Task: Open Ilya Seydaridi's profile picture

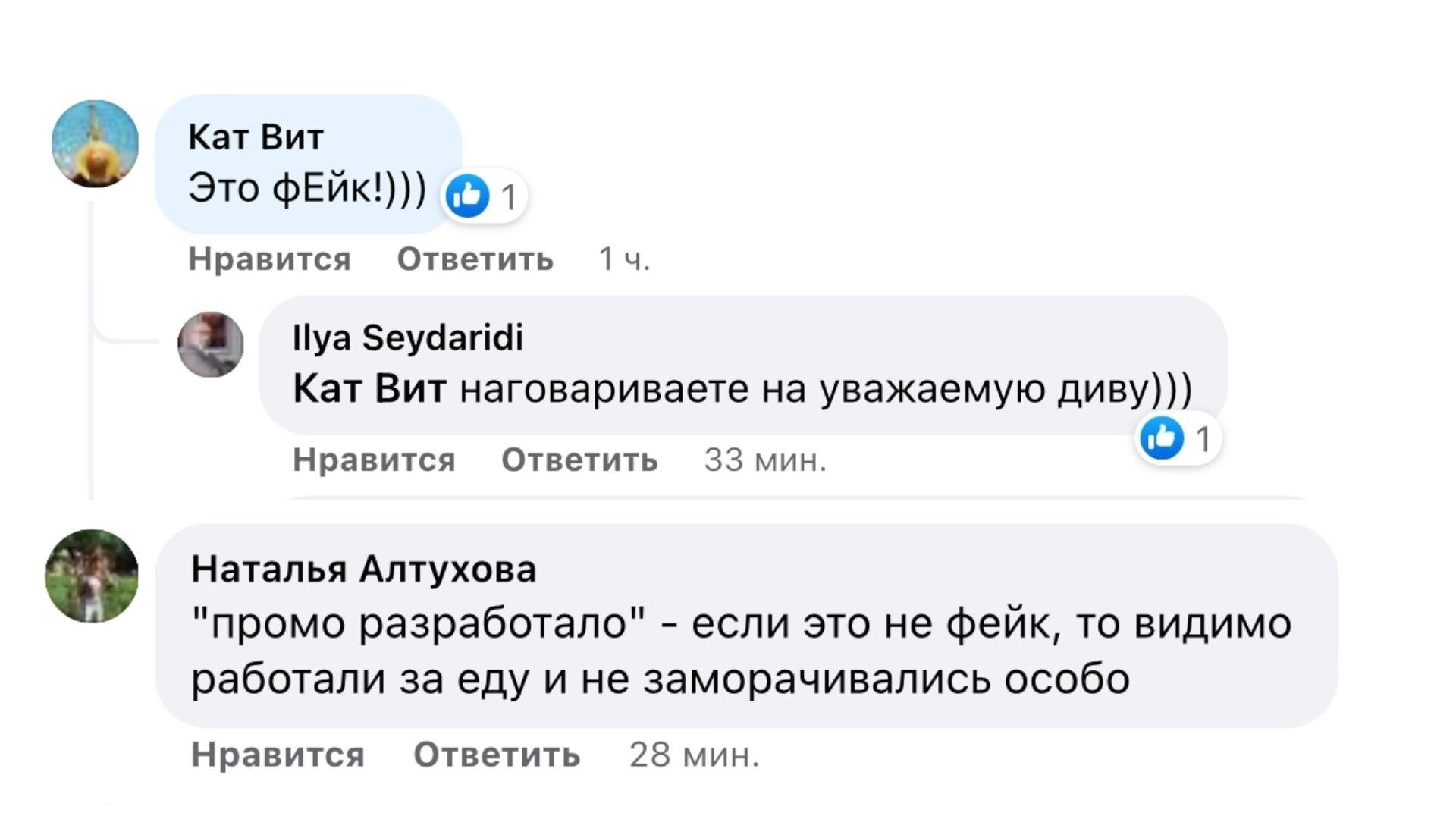Action: (x=211, y=344)
